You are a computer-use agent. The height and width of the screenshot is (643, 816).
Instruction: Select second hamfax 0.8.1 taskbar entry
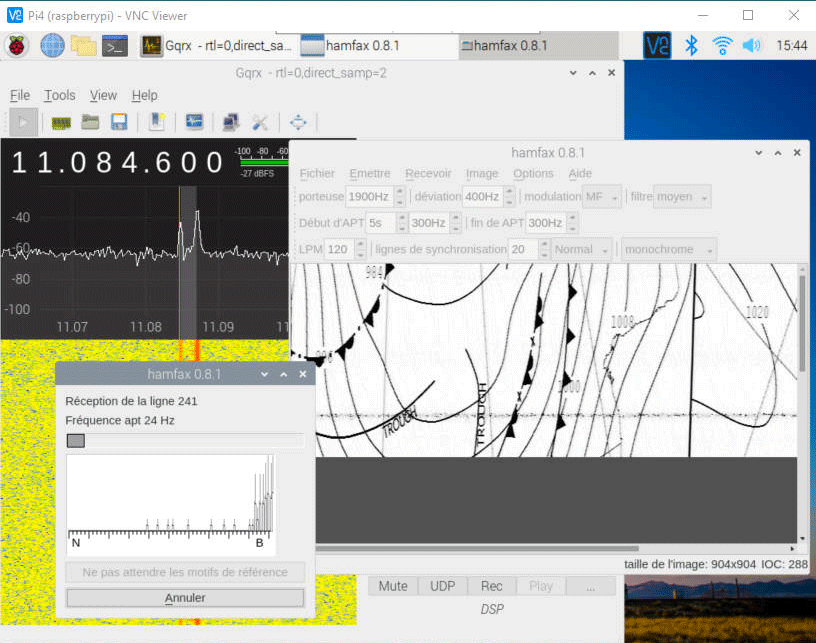539,46
